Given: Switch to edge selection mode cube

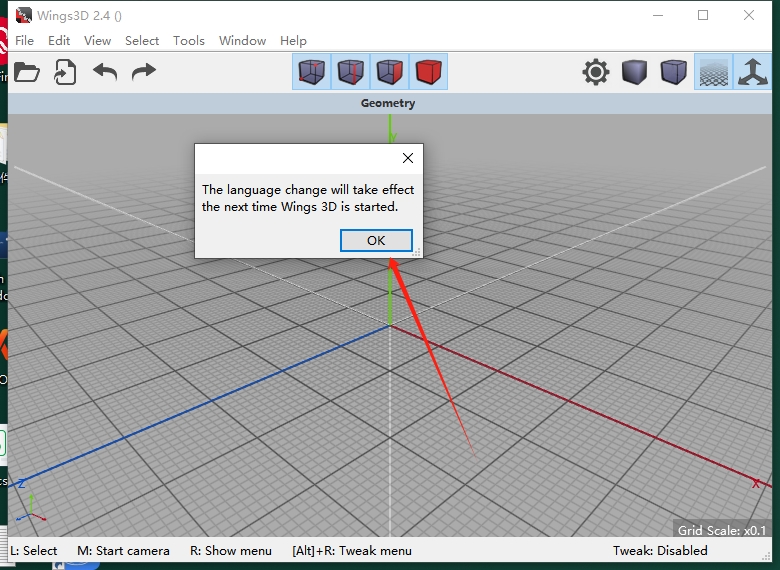Looking at the screenshot, I should (x=351, y=72).
